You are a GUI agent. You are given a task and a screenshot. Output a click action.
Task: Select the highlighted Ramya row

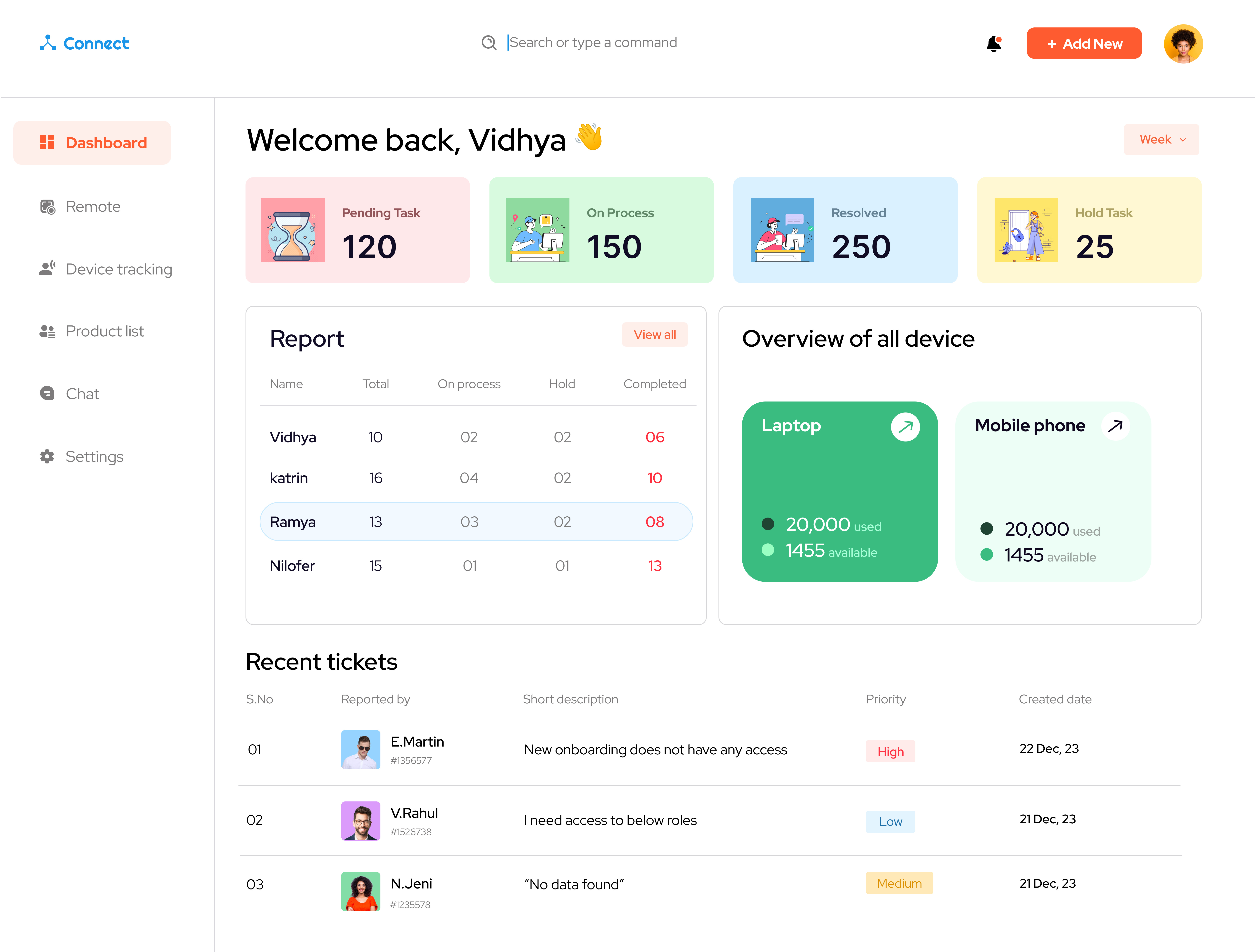pyautogui.click(x=477, y=521)
